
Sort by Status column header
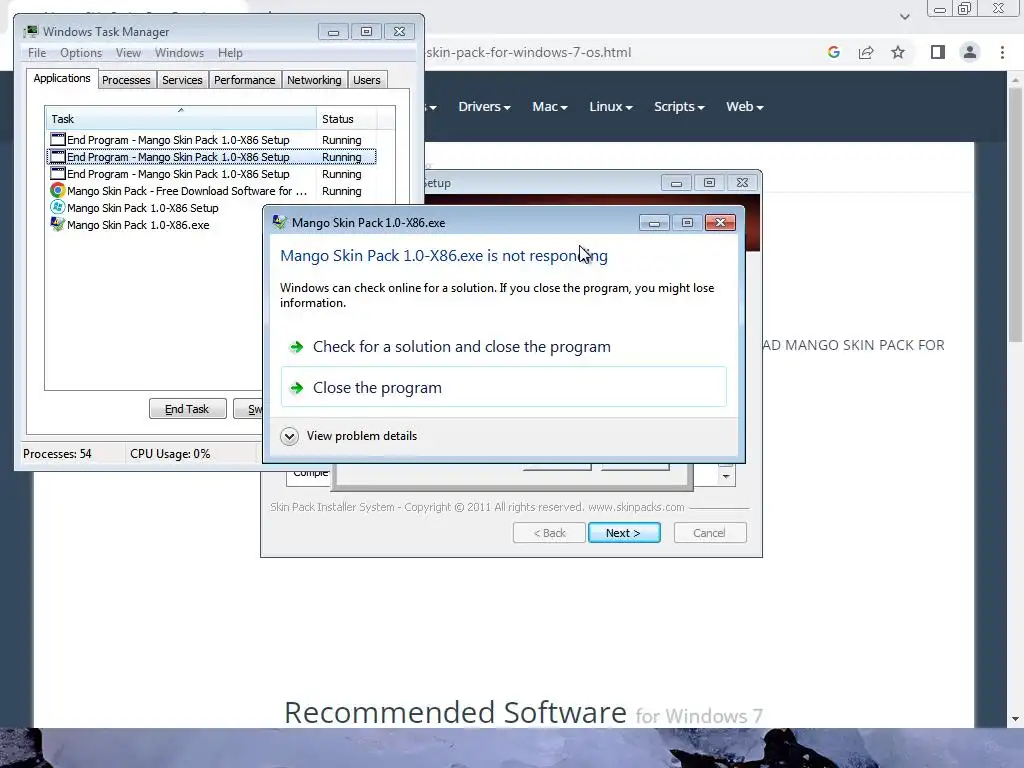(x=347, y=118)
